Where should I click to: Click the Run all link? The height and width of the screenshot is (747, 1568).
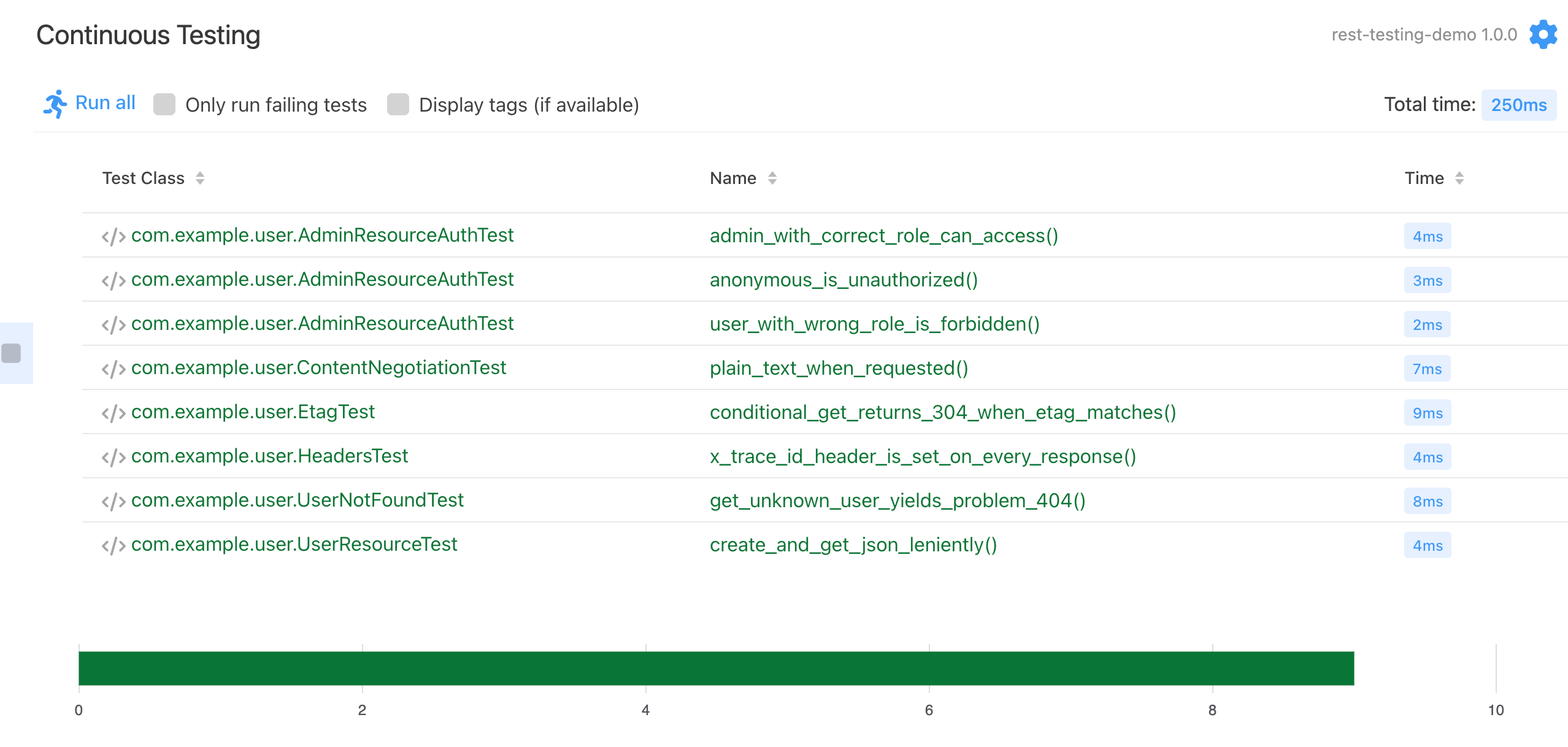pyautogui.click(x=105, y=103)
